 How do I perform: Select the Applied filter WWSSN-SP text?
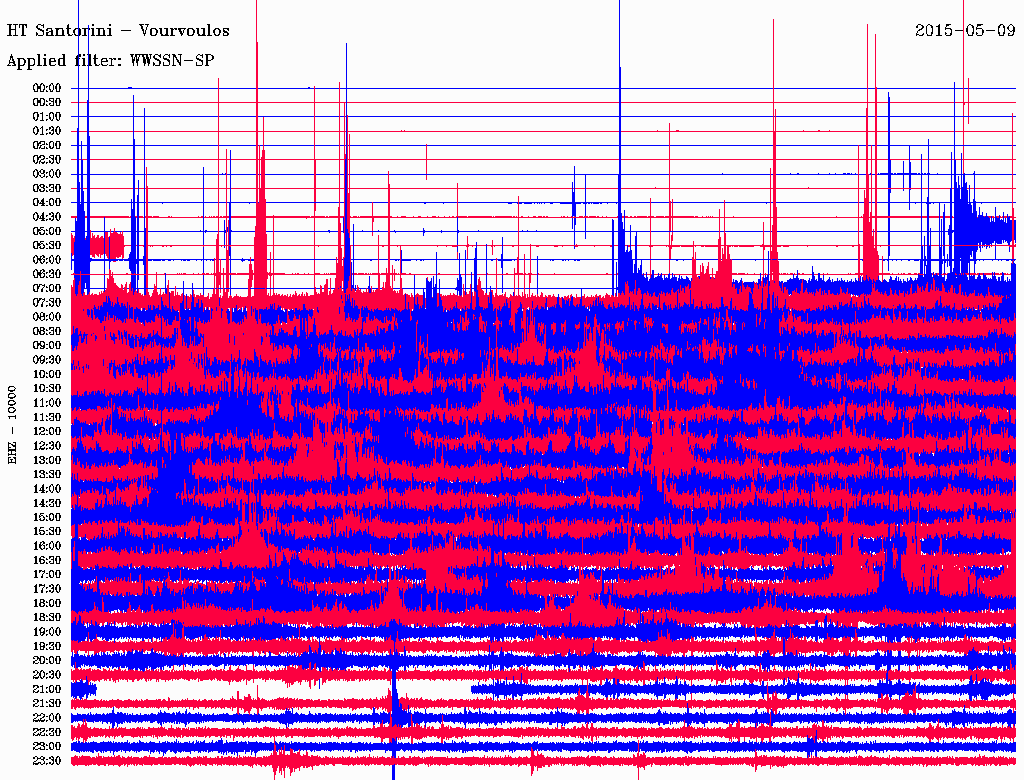point(110,61)
